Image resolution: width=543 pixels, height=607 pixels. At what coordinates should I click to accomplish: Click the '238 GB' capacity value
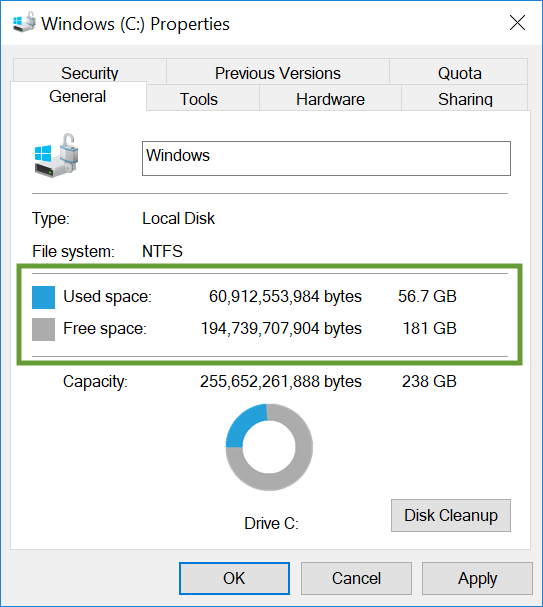(x=429, y=382)
